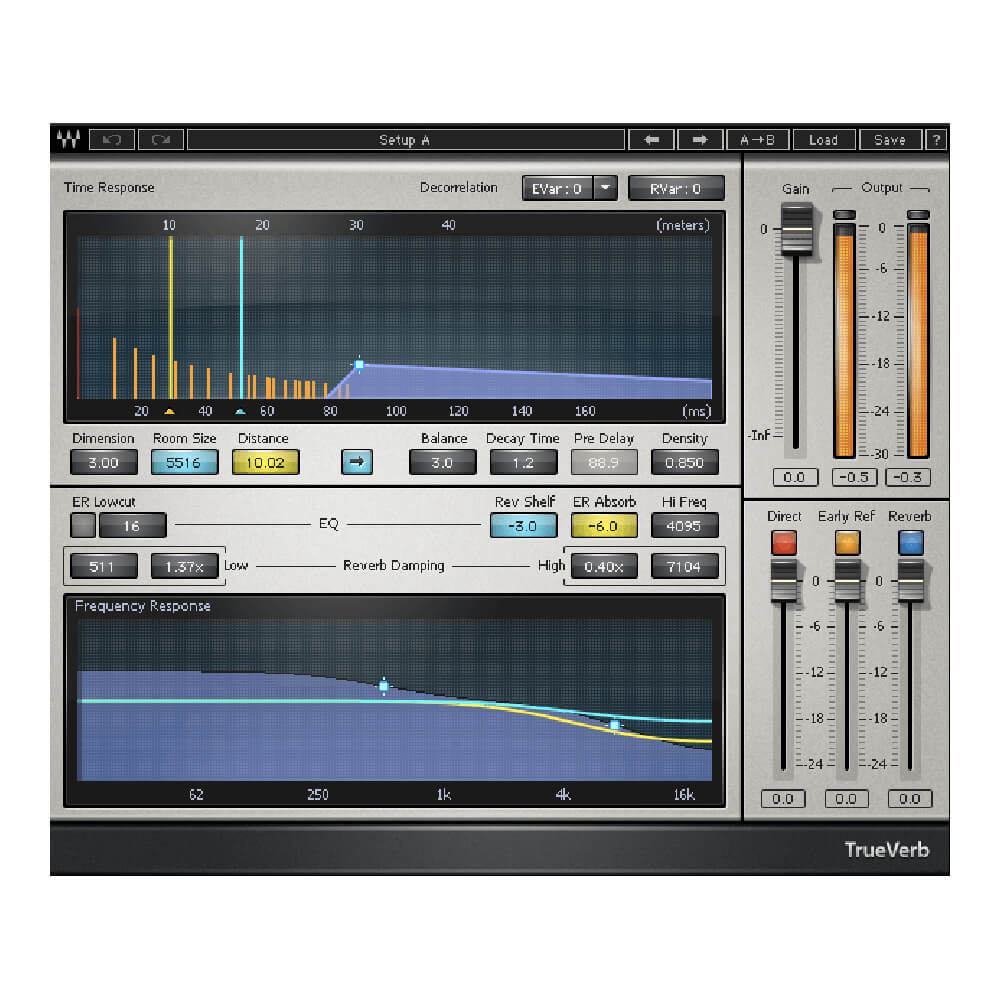
Task: Toggle the red Direct path button
Action: [x=784, y=543]
